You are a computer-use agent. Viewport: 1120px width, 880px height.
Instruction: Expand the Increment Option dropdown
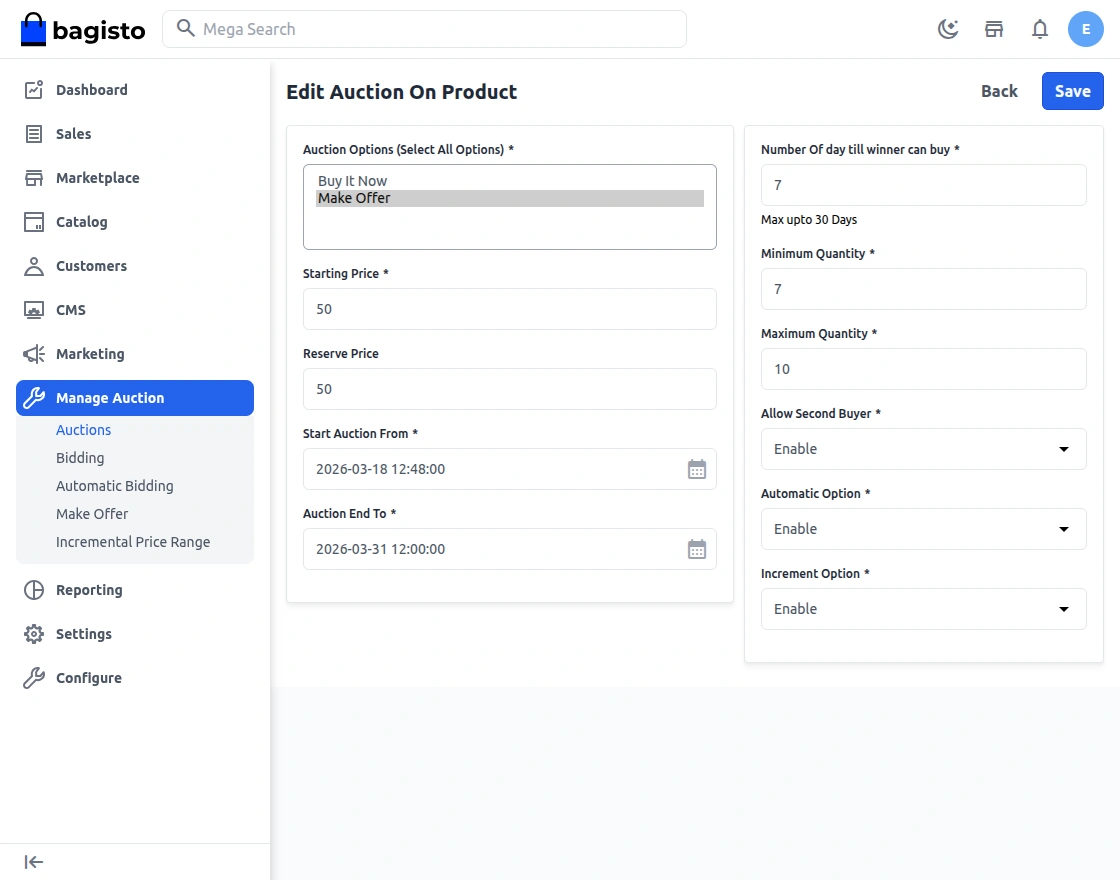[923, 609]
